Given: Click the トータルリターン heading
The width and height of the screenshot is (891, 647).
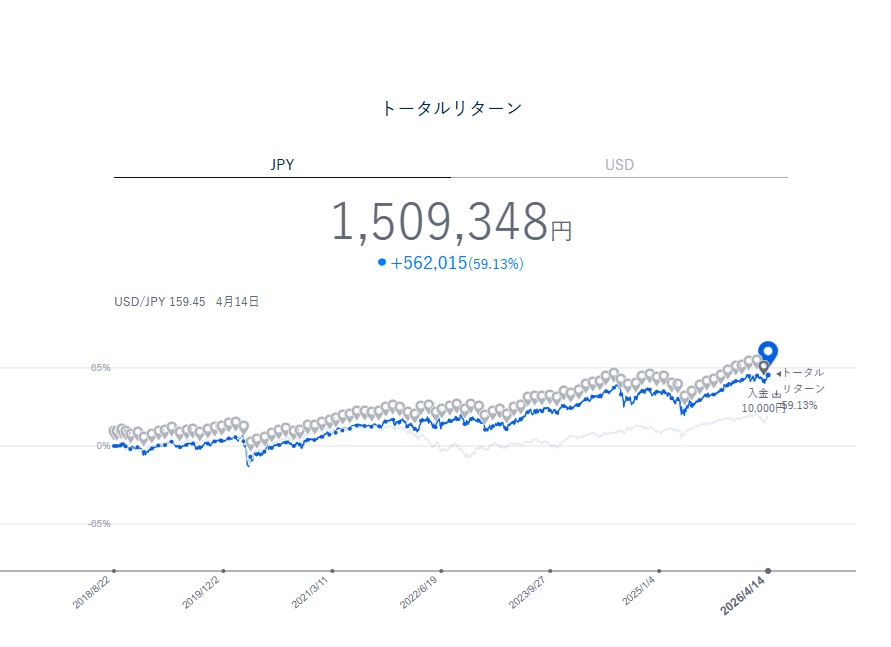Looking at the screenshot, I should [x=451, y=108].
